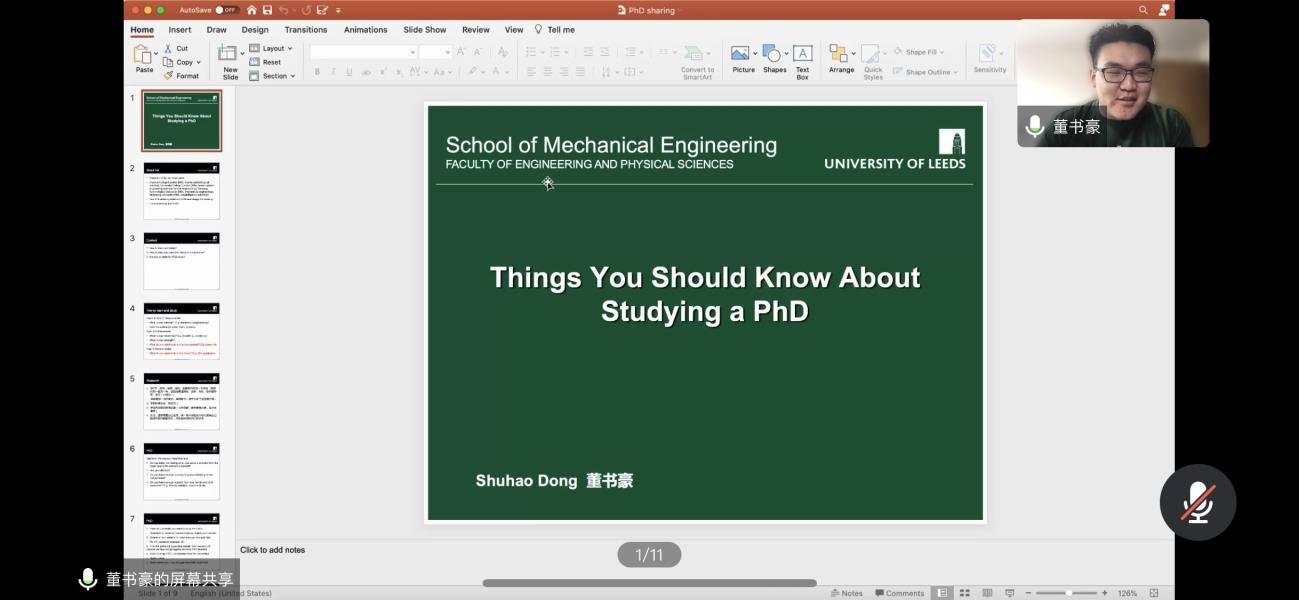The height and width of the screenshot is (600, 1299).
Task: Open the Draw ribbon tab
Action: (x=217, y=30)
